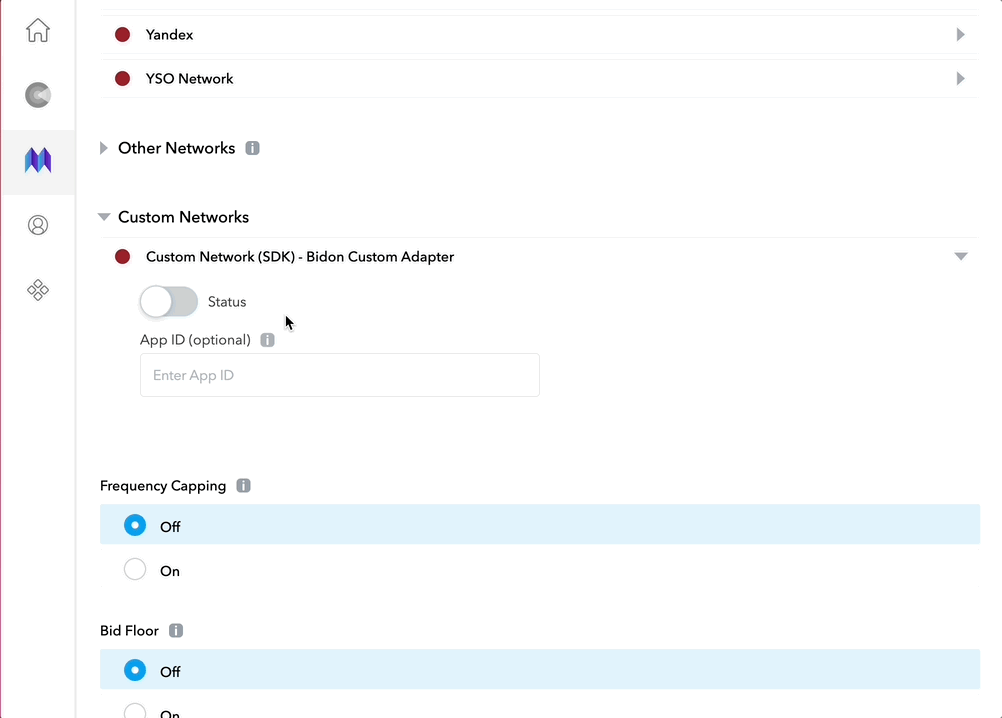Image resolution: width=1002 pixels, height=718 pixels.
Task: Select Frequency Capping Off radio button
Action: [x=135, y=526]
